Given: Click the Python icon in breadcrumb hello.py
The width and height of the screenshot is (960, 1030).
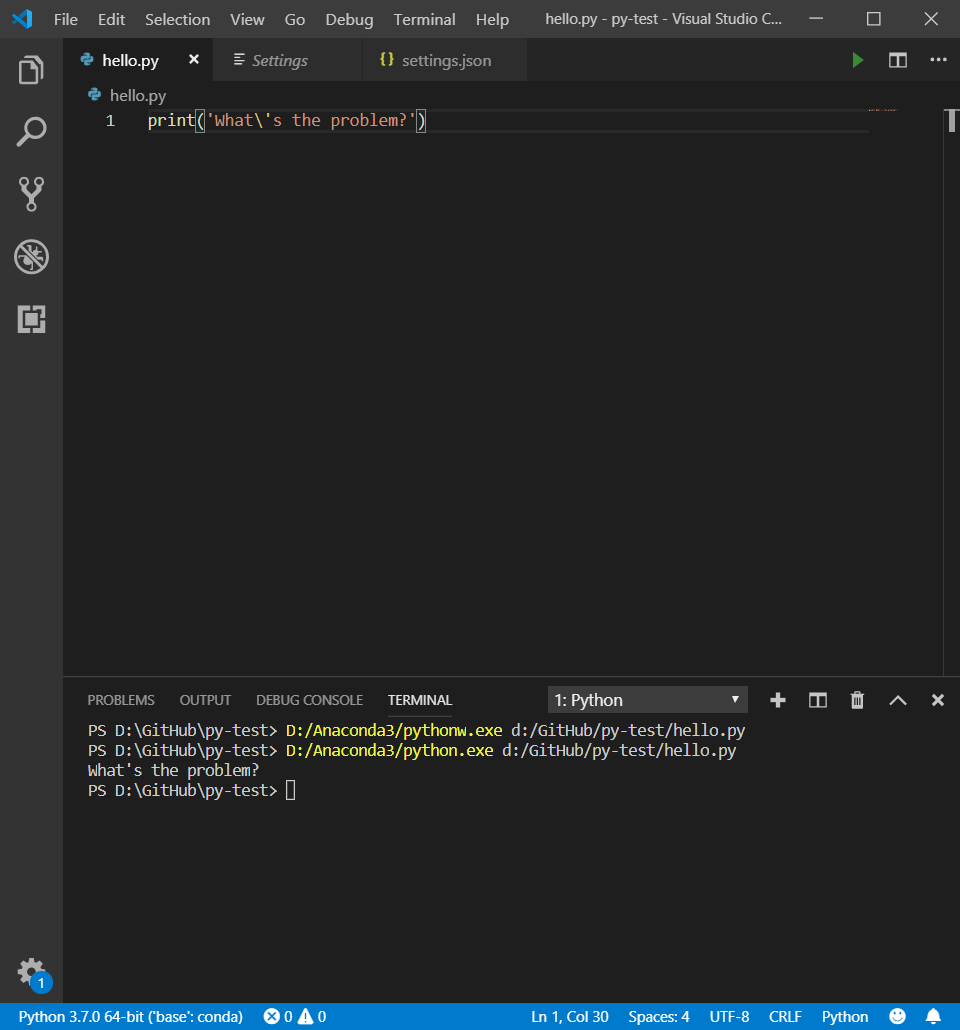Looking at the screenshot, I should click(95, 95).
